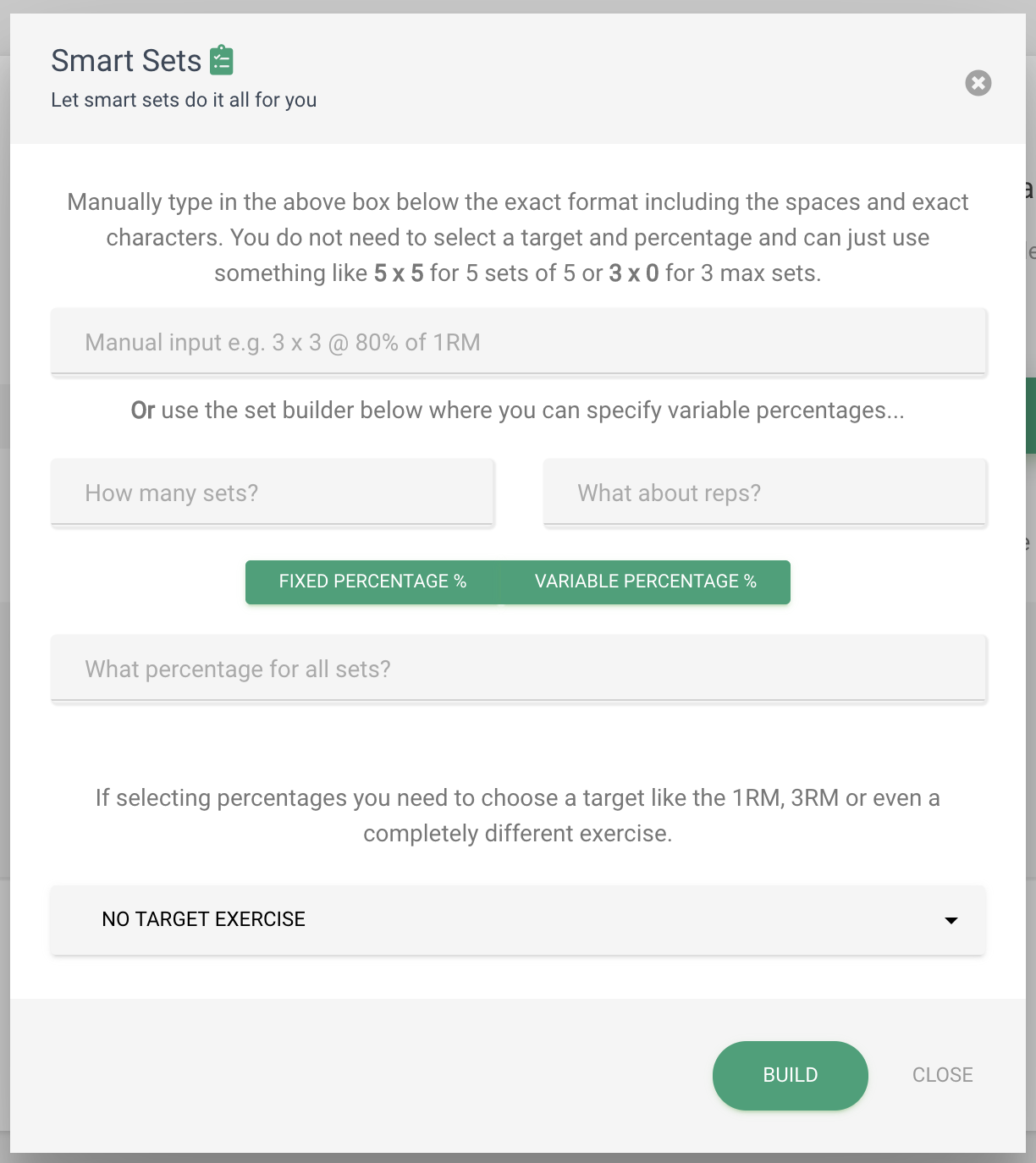Click the Or in the set builder sentence
This screenshot has height=1163, width=1036.
[143, 410]
